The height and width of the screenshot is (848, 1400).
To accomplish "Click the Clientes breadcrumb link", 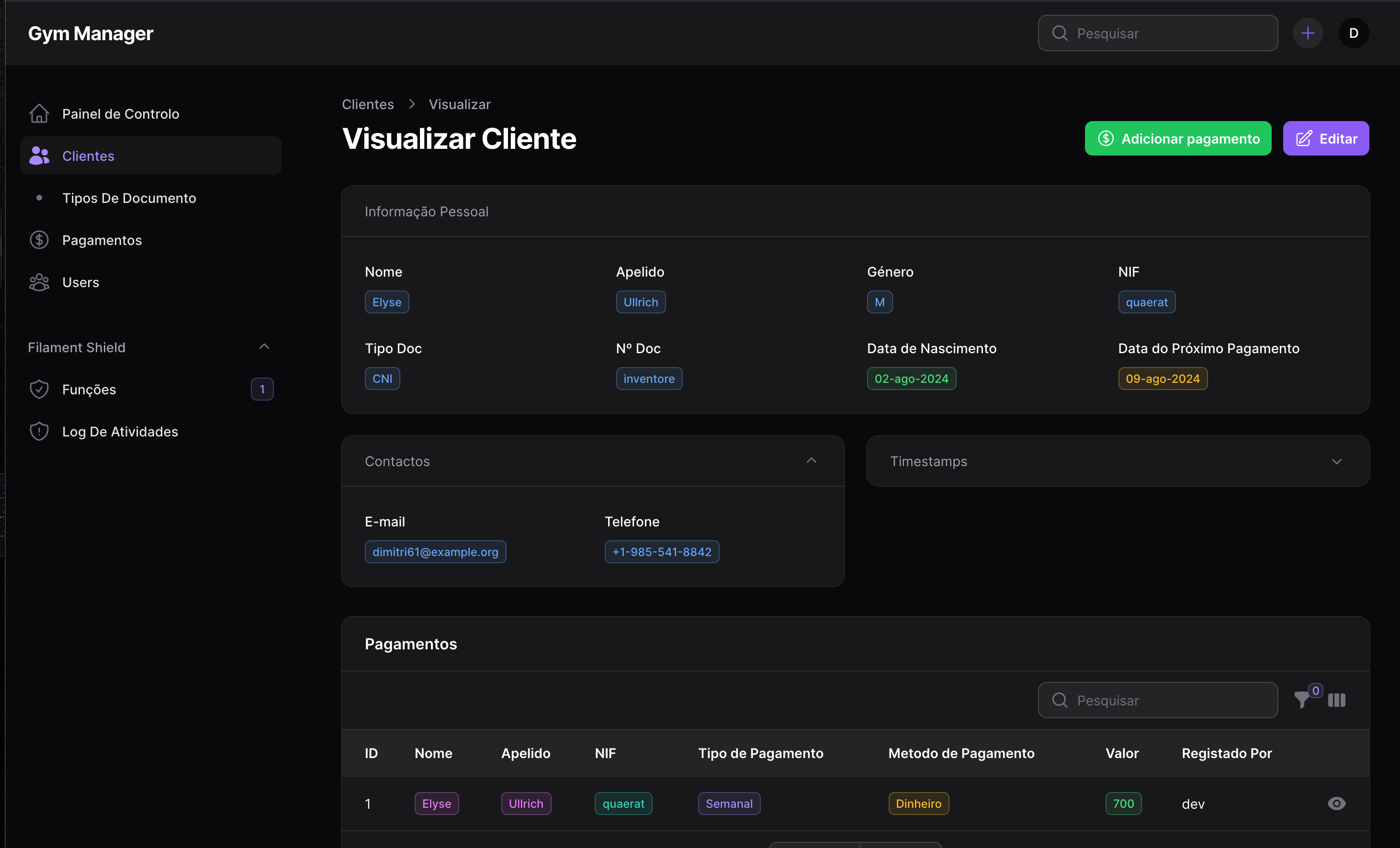I will pos(368,104).
